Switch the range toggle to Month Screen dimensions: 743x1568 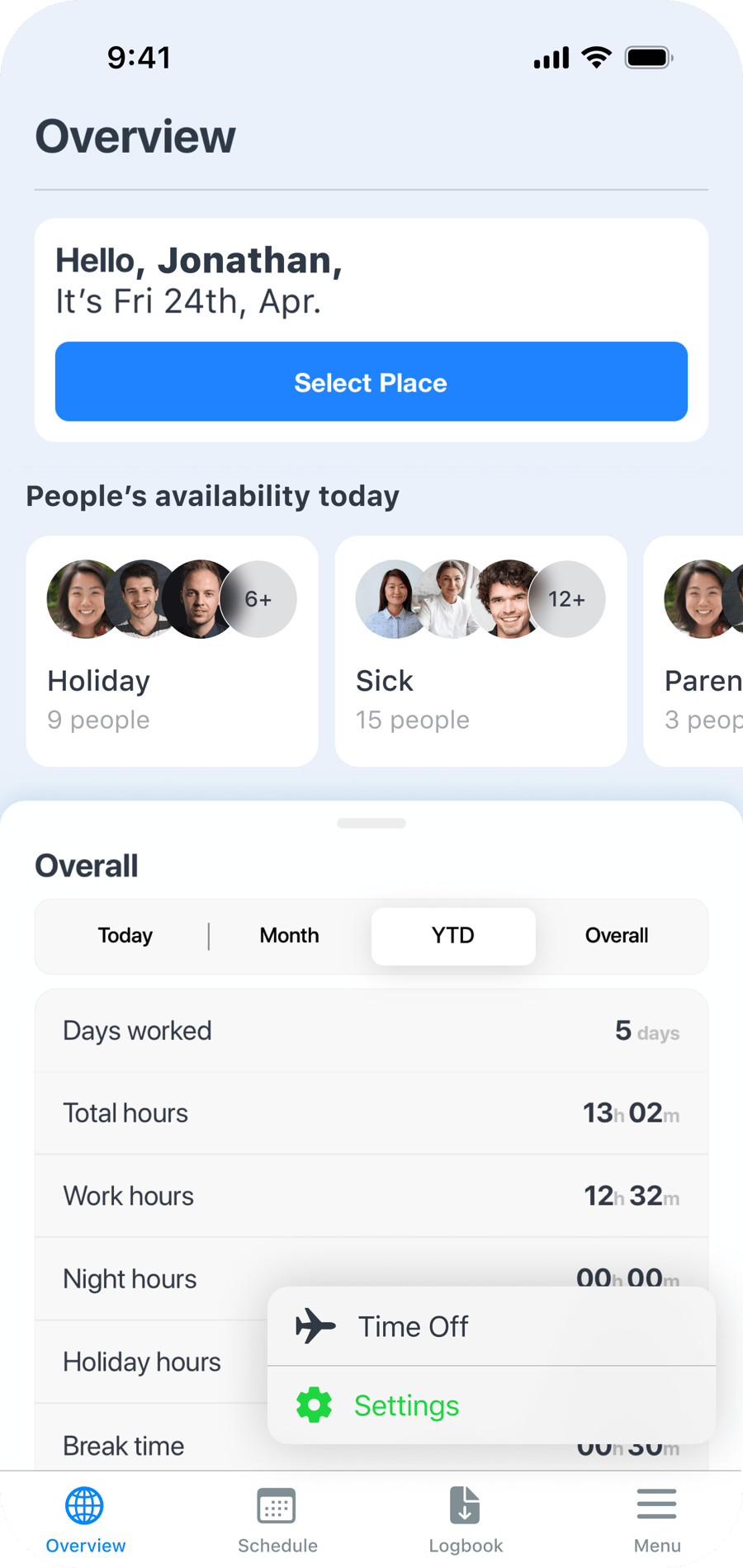[x=289, y=936]
